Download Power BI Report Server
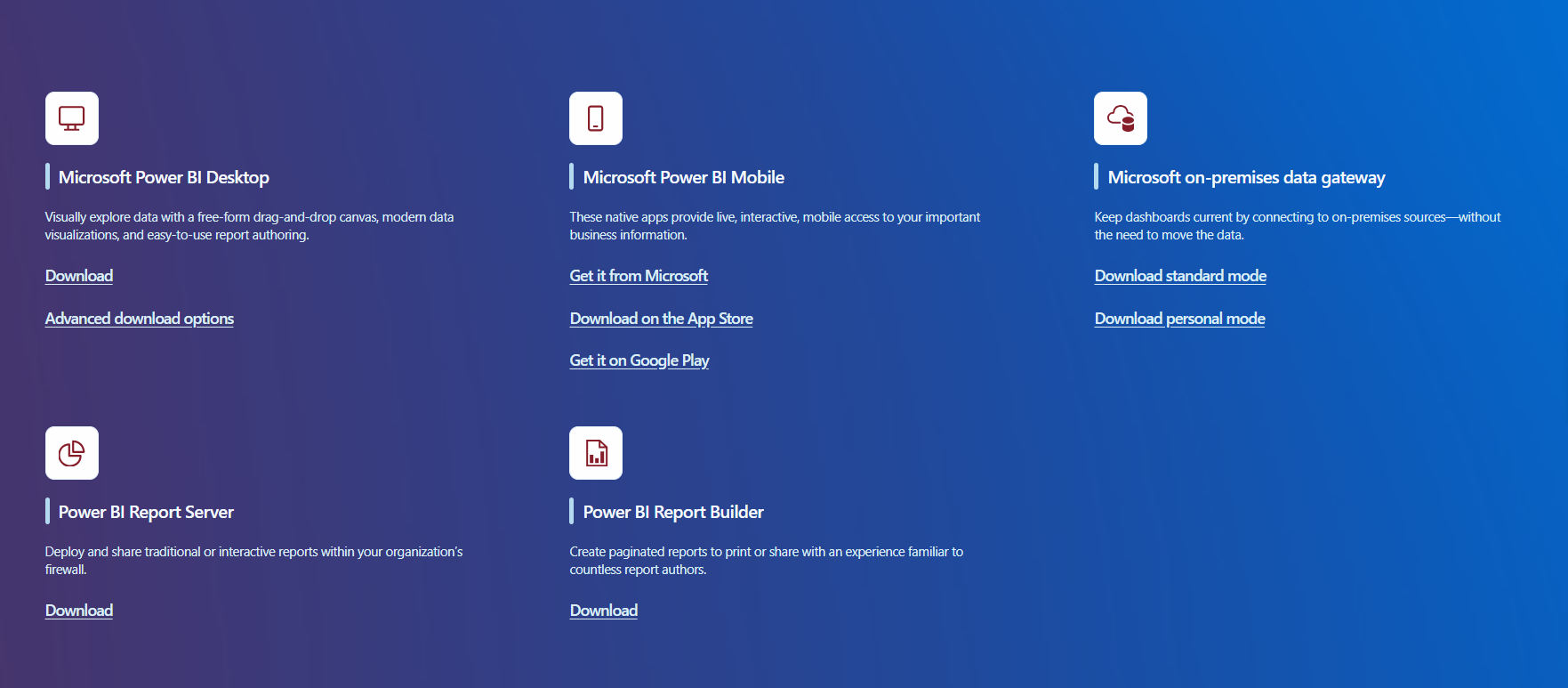 [x=79, y=611]
